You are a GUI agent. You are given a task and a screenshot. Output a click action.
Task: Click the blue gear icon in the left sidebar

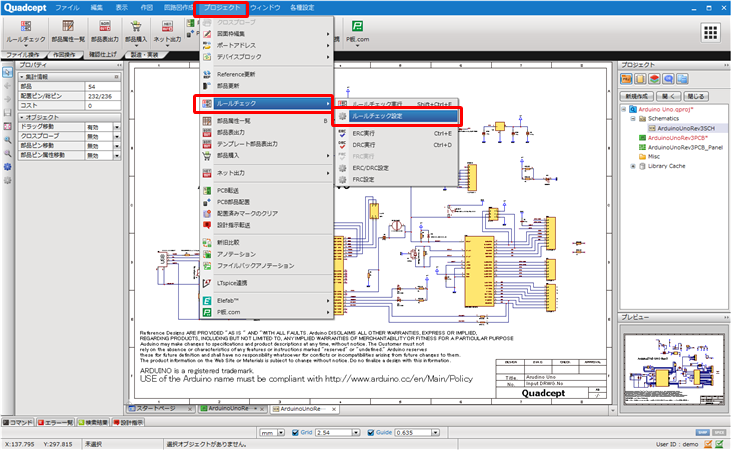click(x=7, y=166)
